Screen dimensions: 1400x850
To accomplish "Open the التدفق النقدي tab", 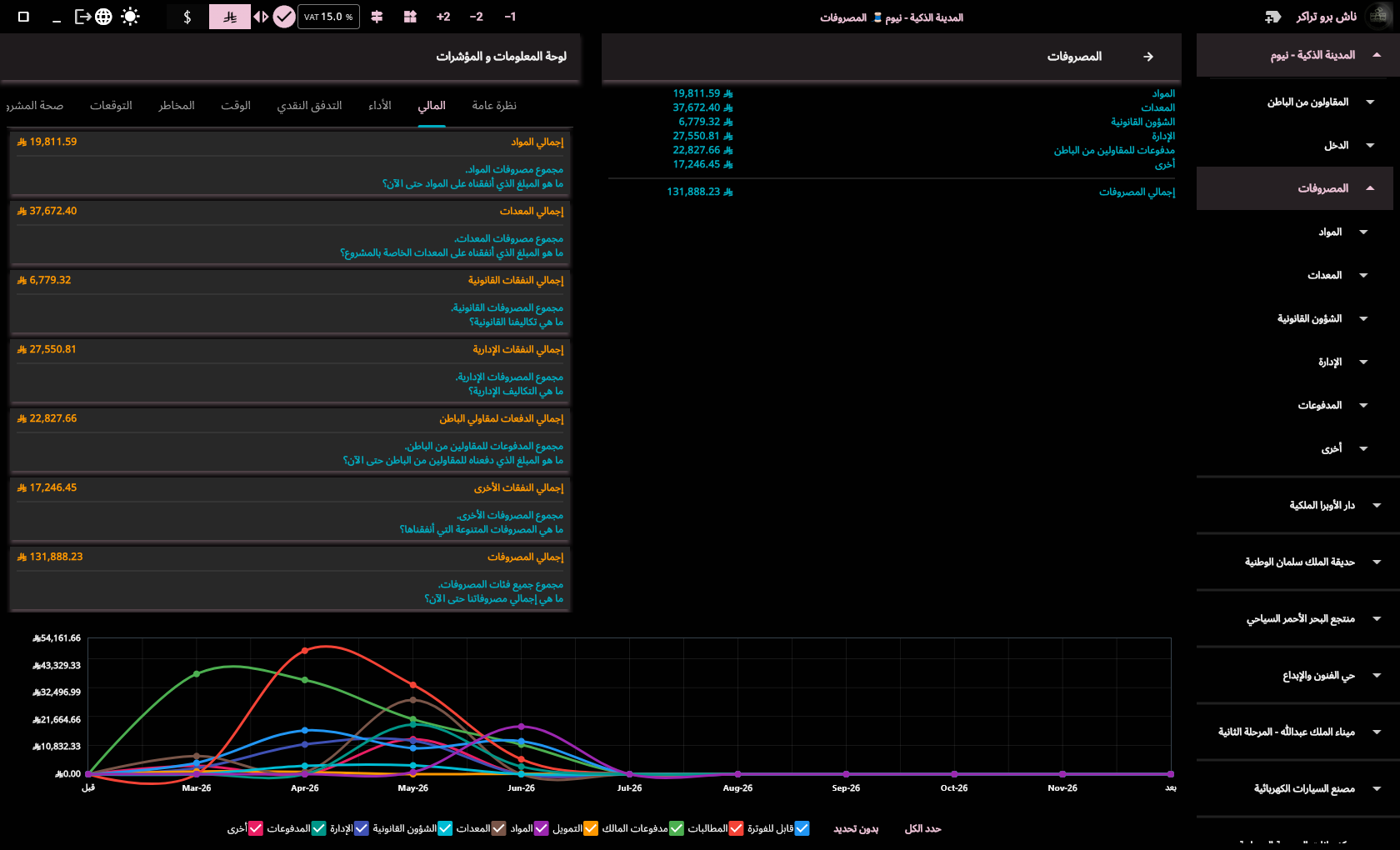I will (x=310, y=106).
